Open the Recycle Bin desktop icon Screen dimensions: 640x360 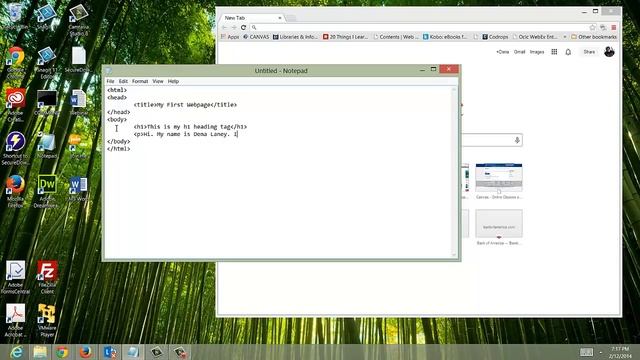pos(16,16)
